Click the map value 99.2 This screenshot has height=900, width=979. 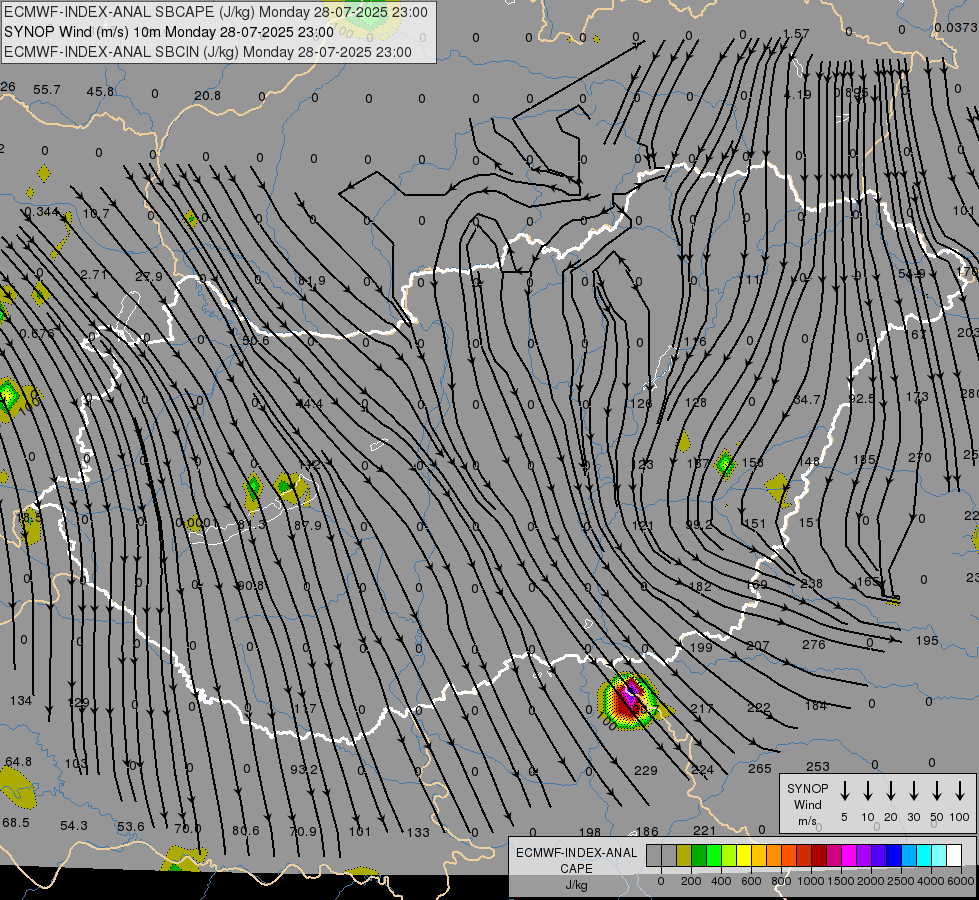click(x=699, y=525)
